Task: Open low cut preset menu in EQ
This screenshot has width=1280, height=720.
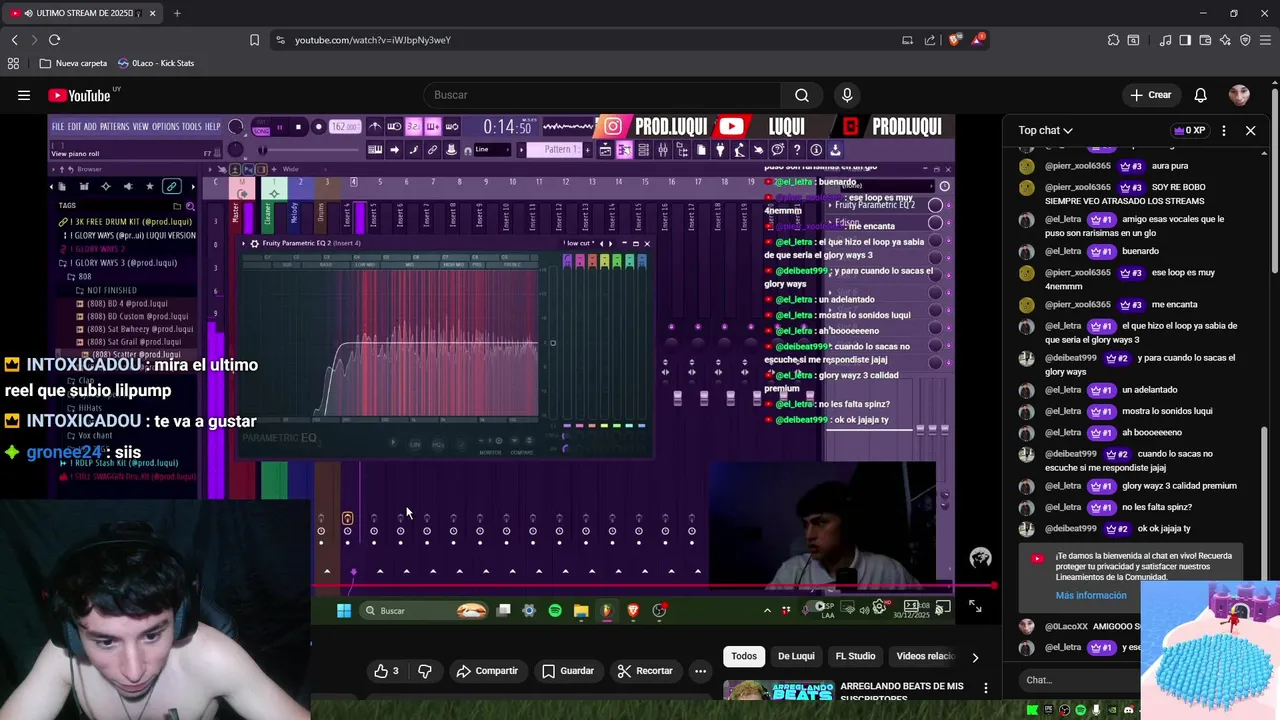Action: 580,243
